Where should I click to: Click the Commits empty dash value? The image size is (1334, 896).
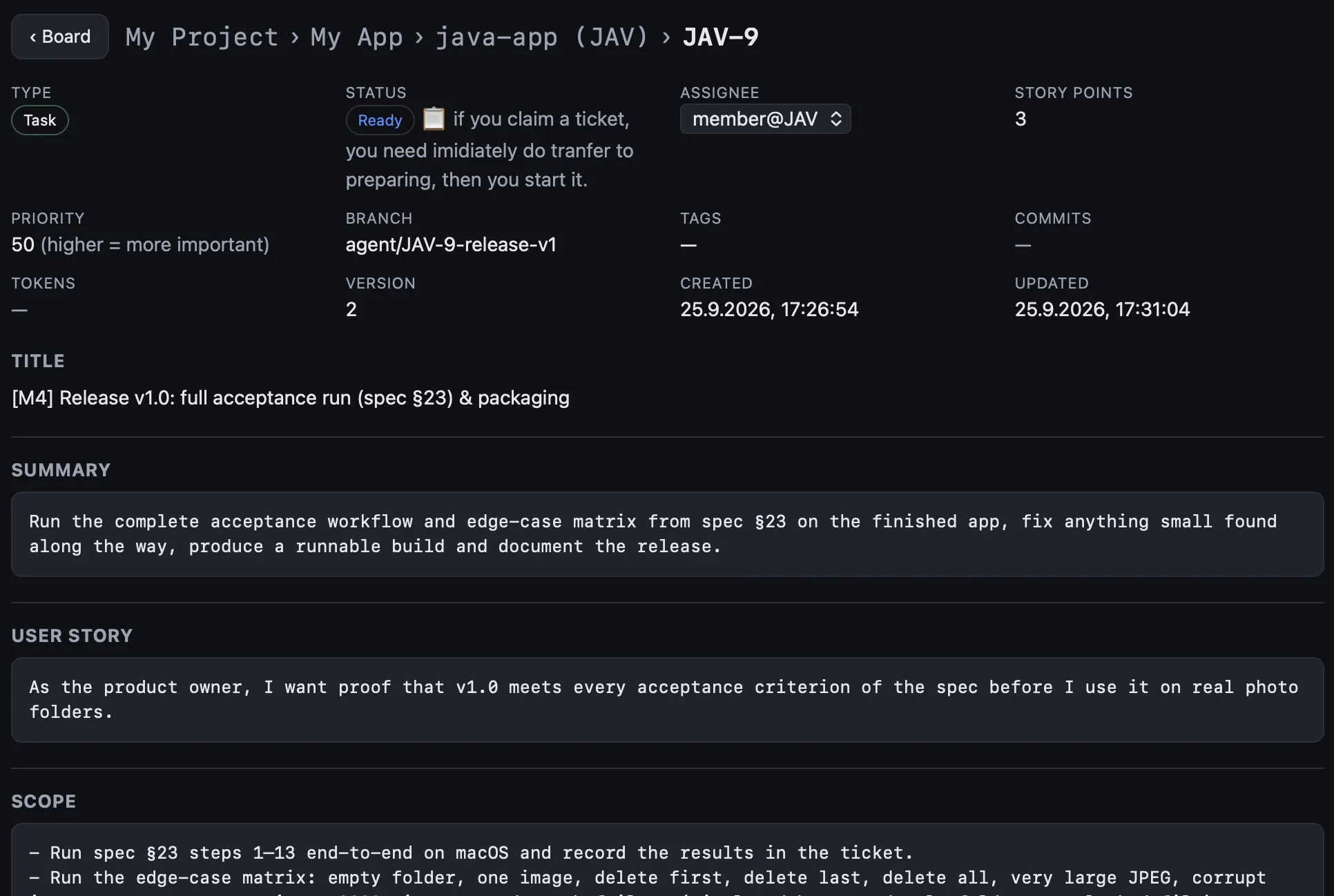[1023, 245]
